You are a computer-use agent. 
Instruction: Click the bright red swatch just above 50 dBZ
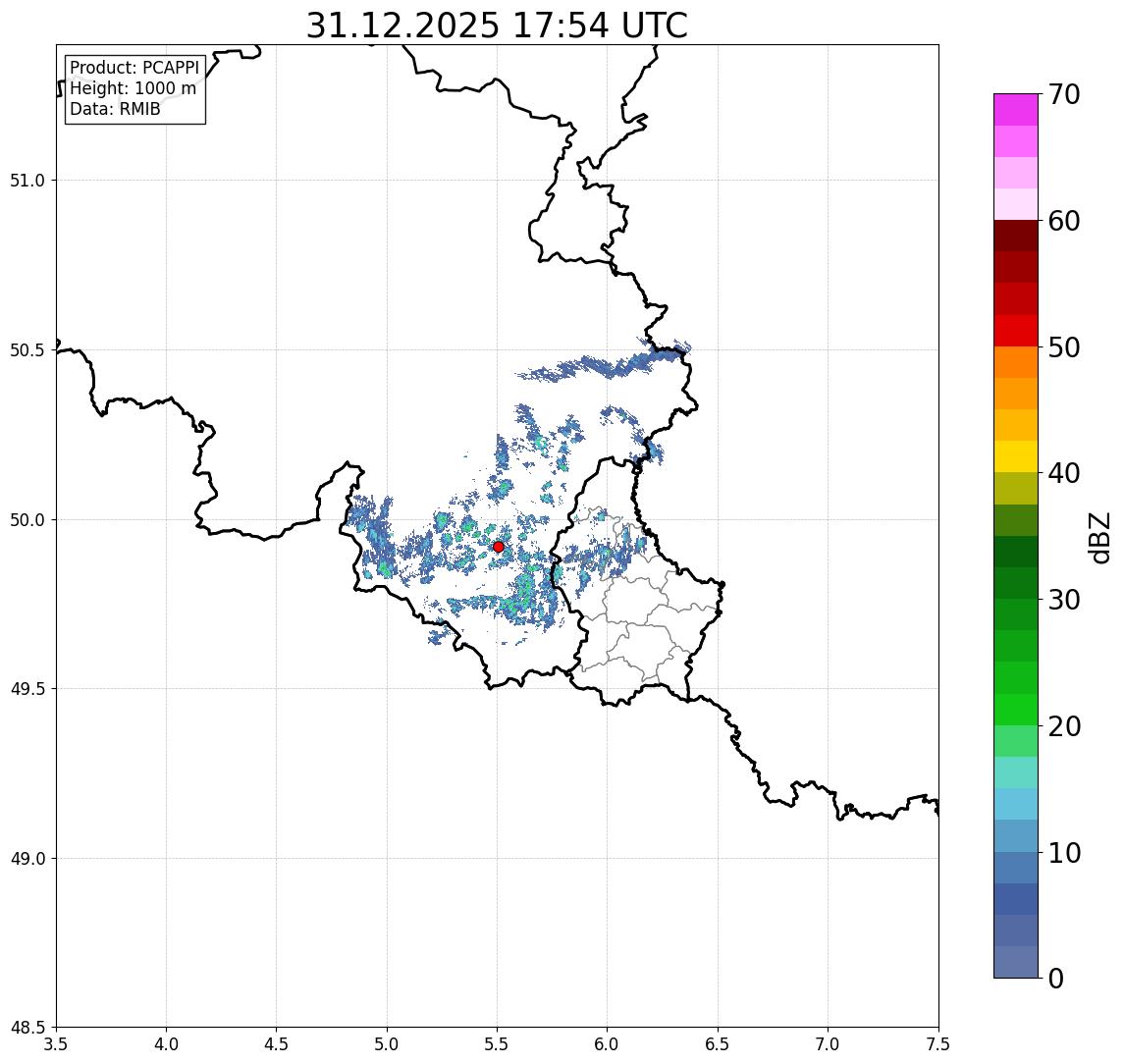tap(1016, 331)
